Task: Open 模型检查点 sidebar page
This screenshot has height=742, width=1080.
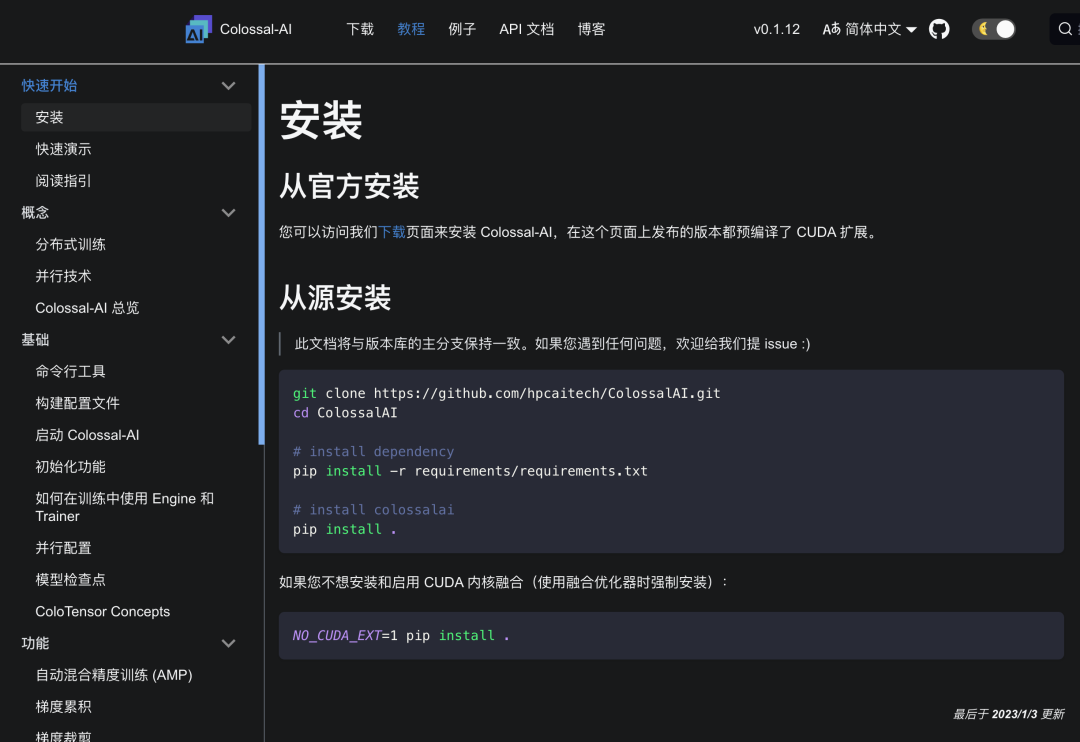Action: tap(70, 579)
